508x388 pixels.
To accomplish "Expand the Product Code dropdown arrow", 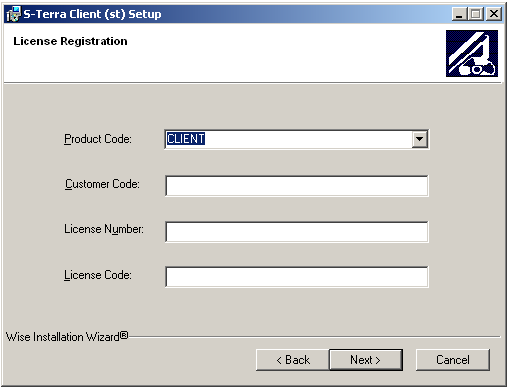I will (419, 139).
